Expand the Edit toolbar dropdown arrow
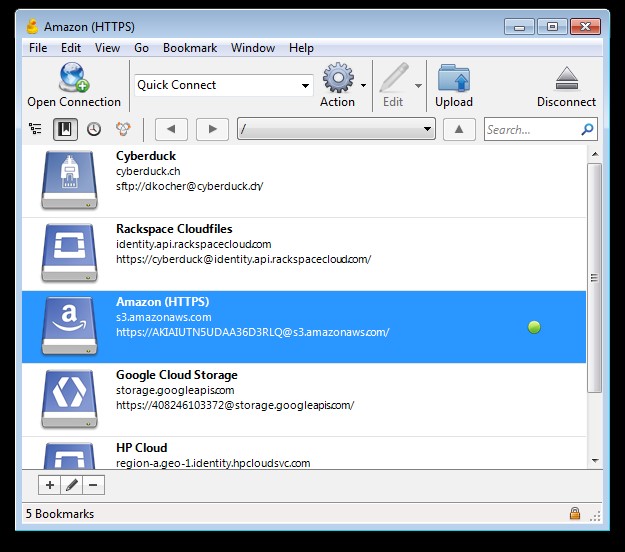Screen dimensions: 625x552 click(x=418, y=86)
